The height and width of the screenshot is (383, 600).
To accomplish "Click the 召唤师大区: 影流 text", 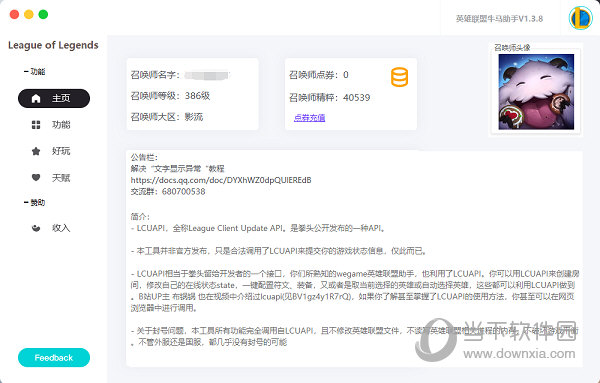I will [x=167, y=117].
